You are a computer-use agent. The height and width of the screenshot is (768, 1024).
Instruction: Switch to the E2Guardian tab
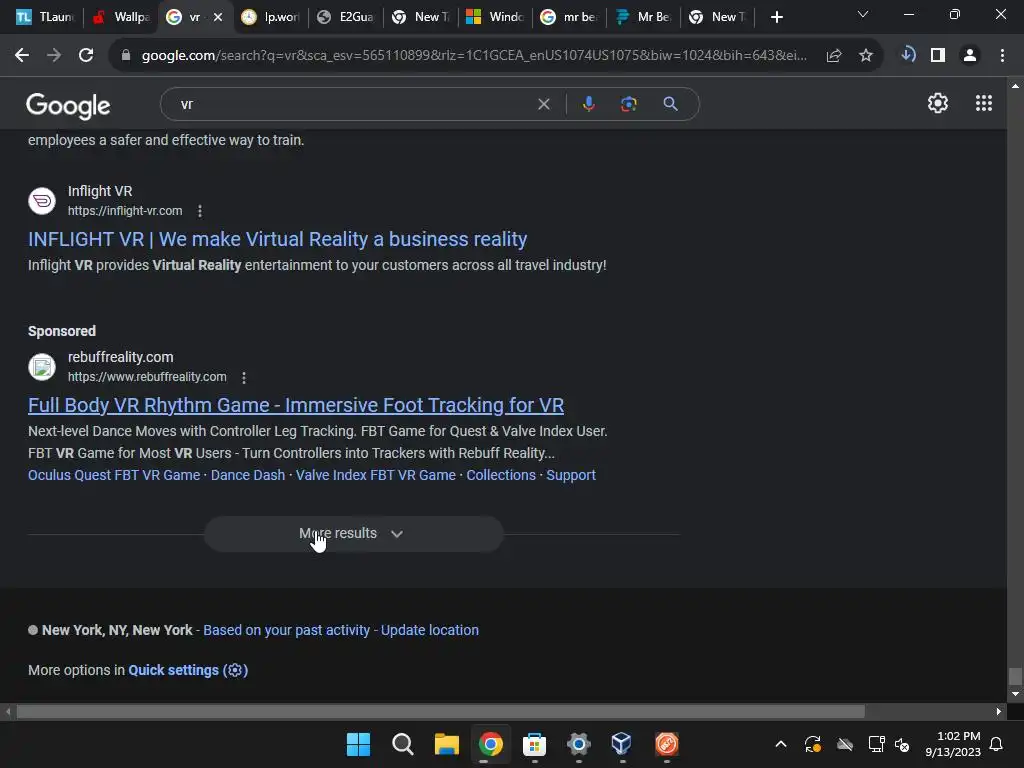[345, 17]
